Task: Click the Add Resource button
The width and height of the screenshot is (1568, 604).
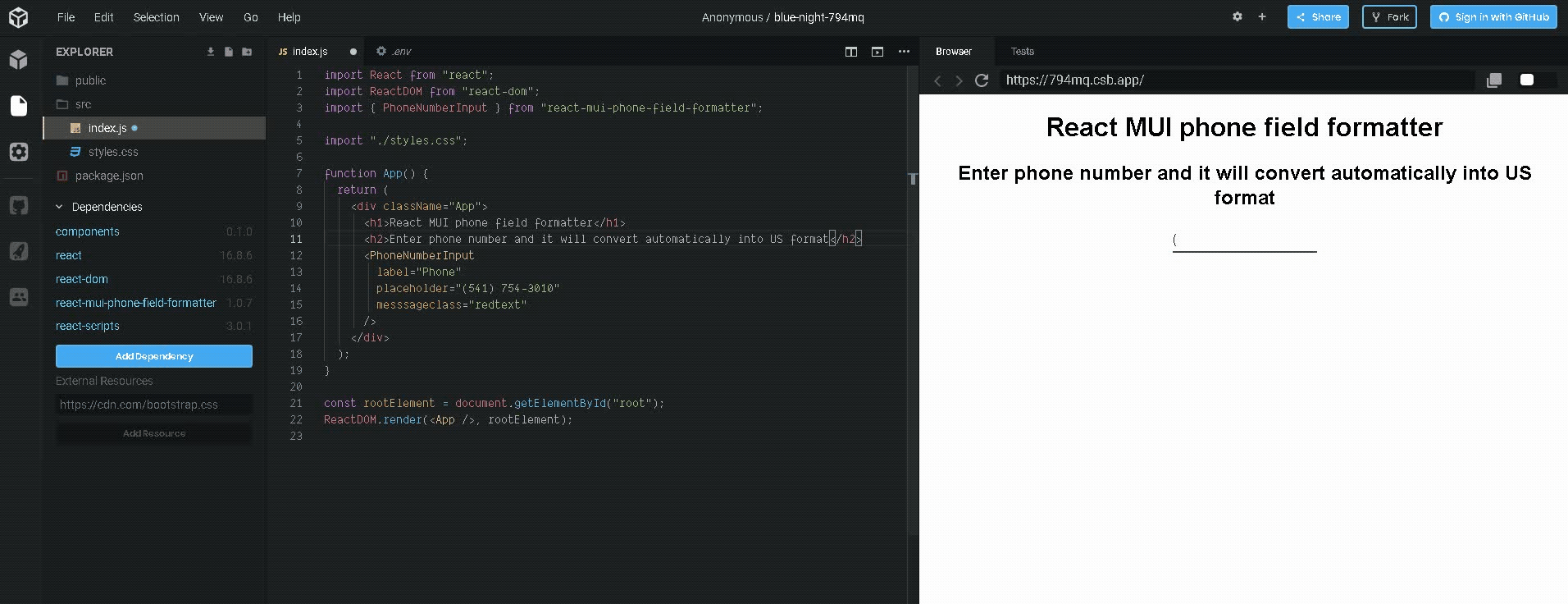Action: [x=154, y=433]
